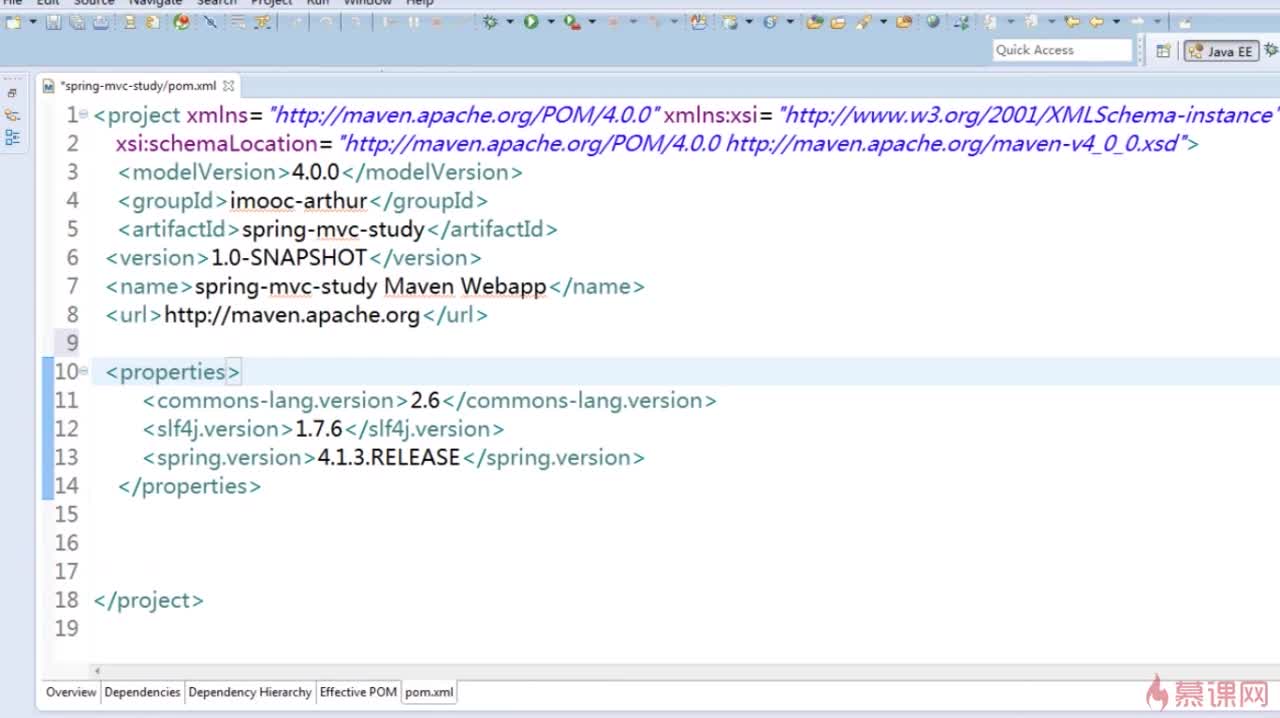
Task: Click the url text 'http://maven.apache.org'
Action: coord(292,315)
